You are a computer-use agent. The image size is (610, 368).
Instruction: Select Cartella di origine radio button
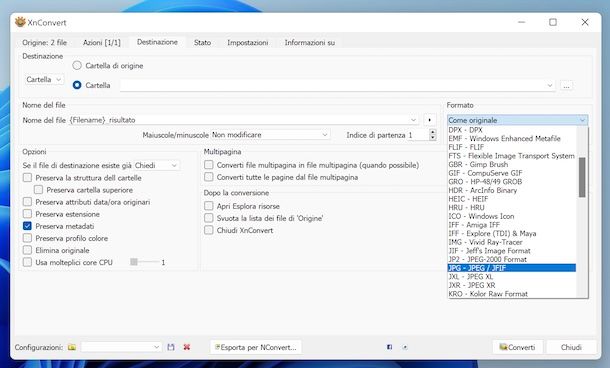pyautogui.click(x=77, y=65)
